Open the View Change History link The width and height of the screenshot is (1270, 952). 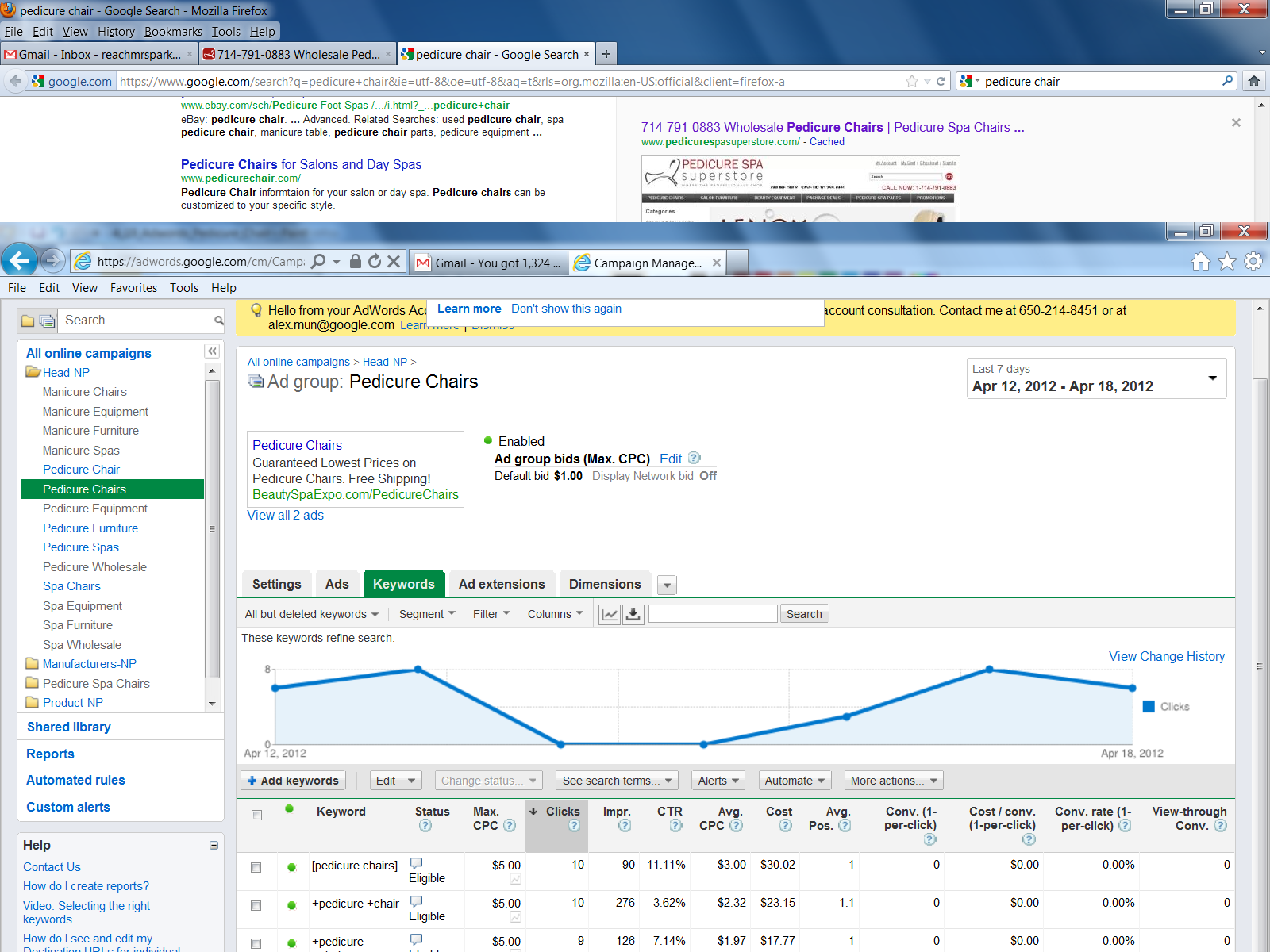click(1166, 657)
